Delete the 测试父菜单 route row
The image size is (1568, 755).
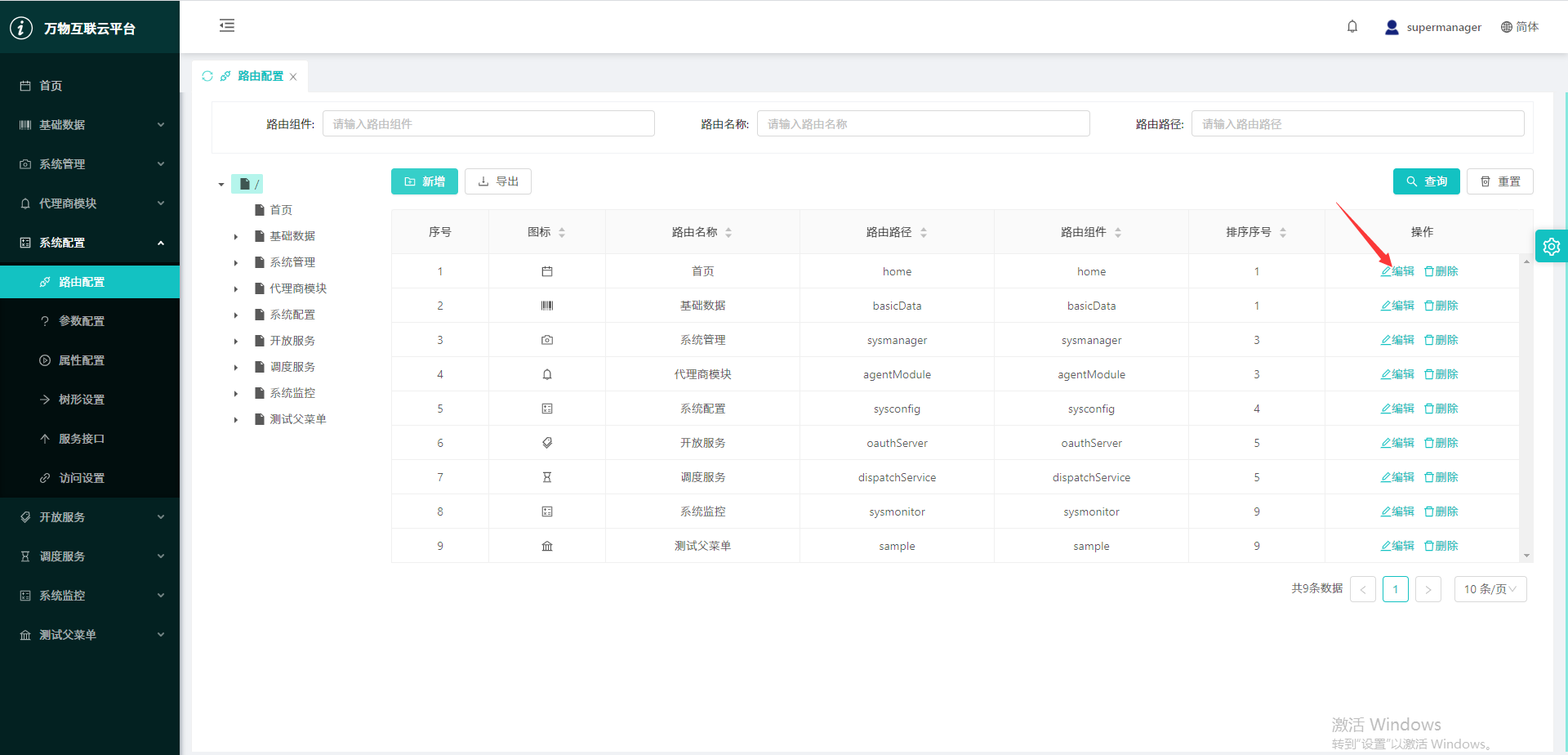(1441, 546)
